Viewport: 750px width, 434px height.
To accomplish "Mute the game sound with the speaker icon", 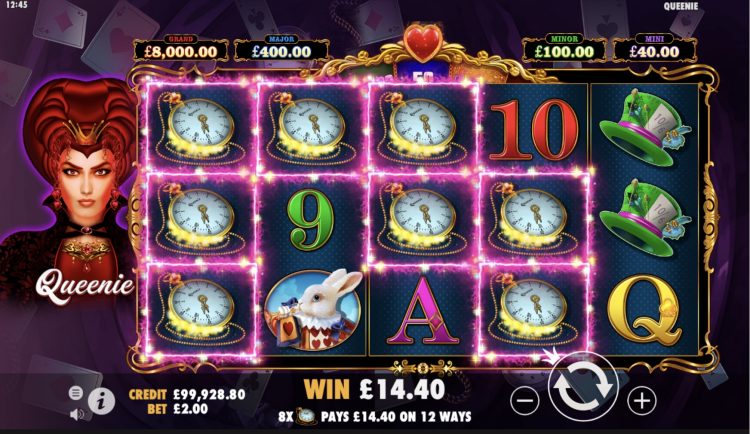I will pyautogui.click(x=77, y=414).
